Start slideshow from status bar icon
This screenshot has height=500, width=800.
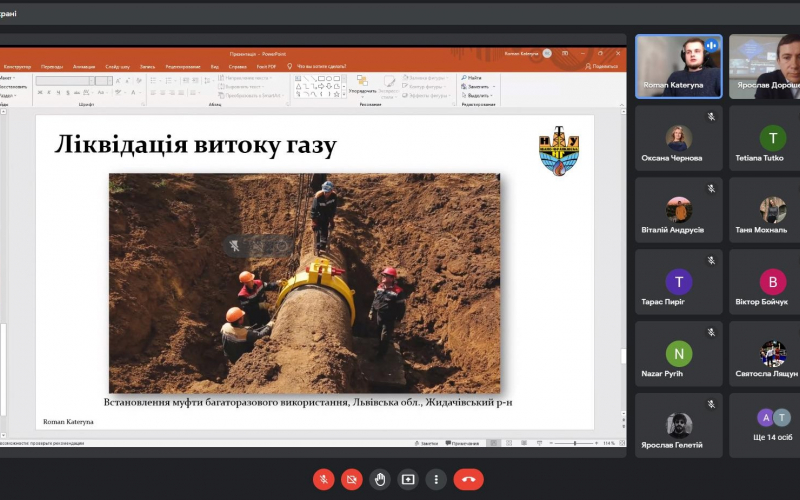click(539, 443)
